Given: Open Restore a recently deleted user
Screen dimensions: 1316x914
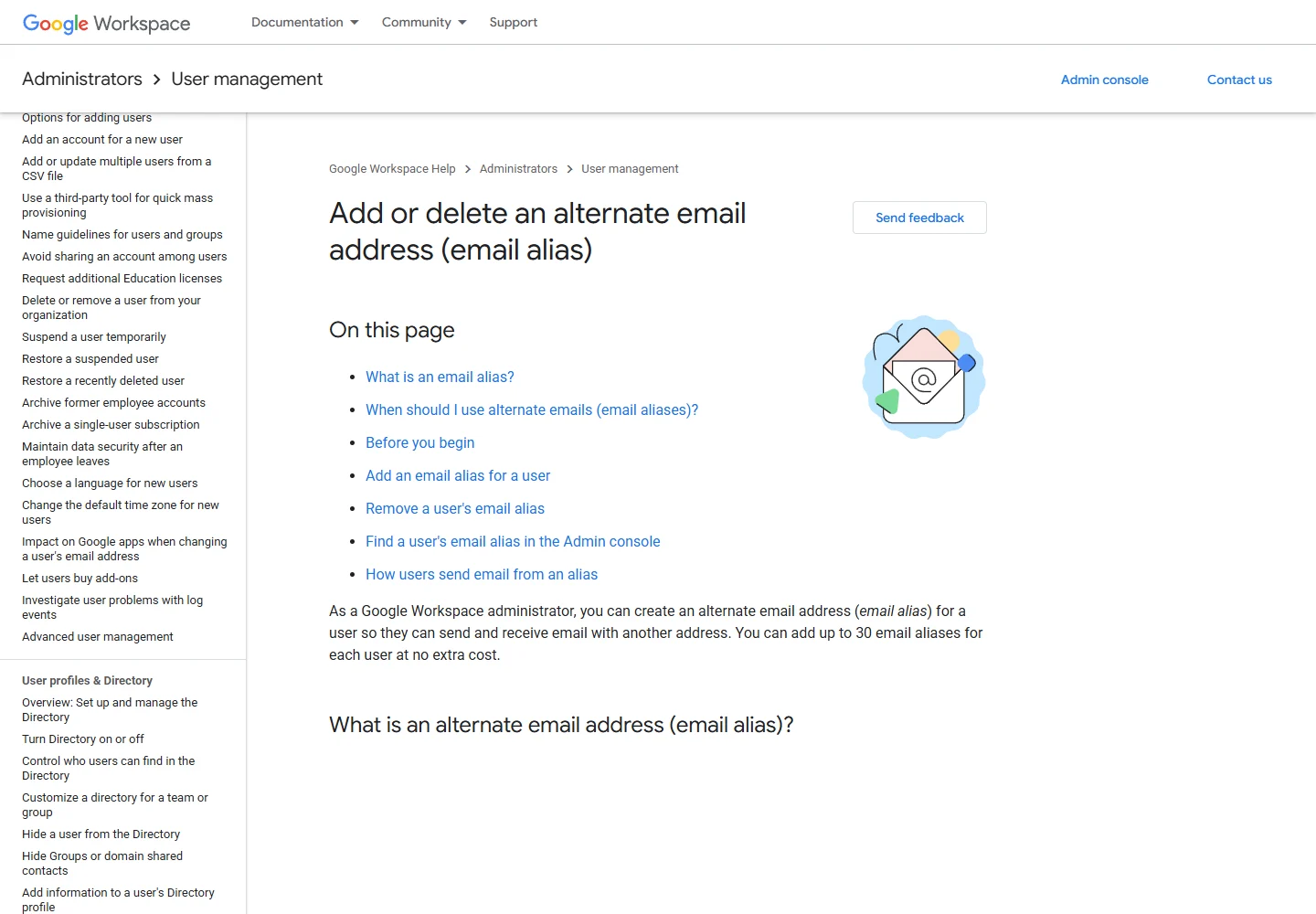Looking at the screenshot, I should [x=103, y=381].
